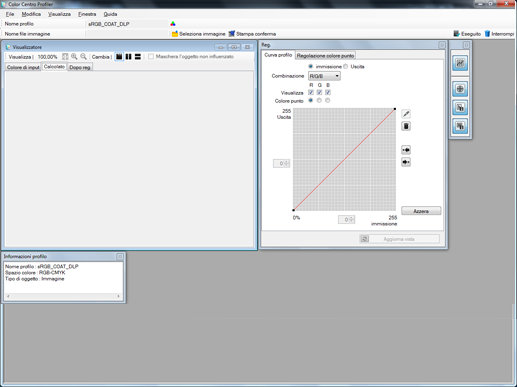Select the Uscita radio button
This screenshot has height=387, width=517.
tap(346, 66)
